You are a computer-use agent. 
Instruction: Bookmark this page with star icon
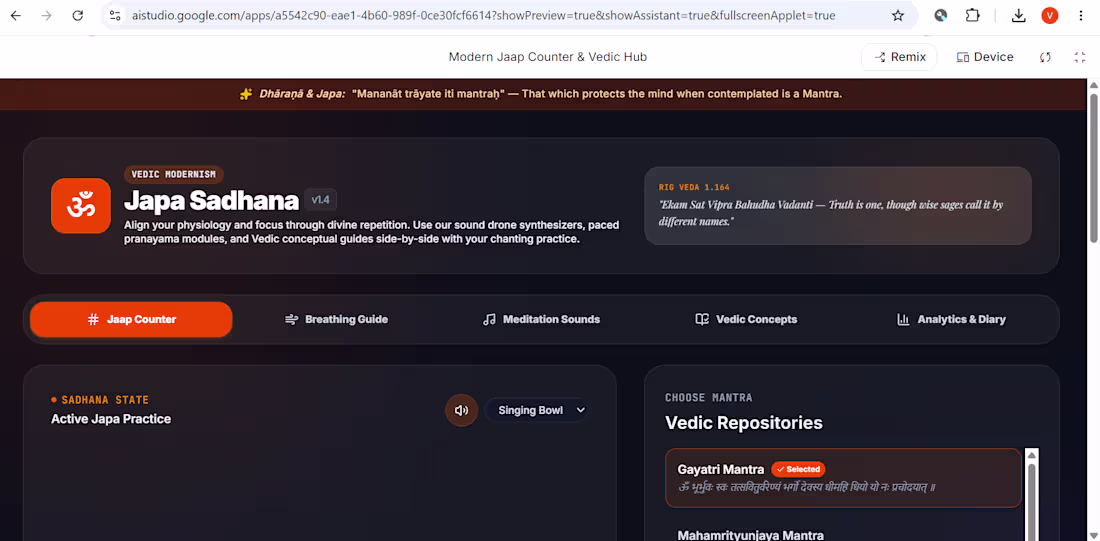(x=897, y=15)
